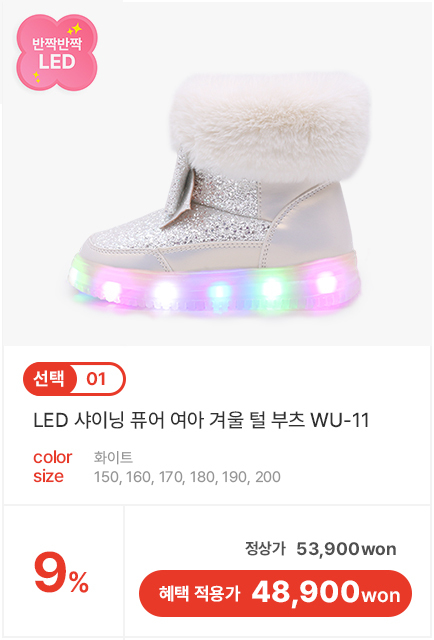Click the 48,900 discounted price

305,592
